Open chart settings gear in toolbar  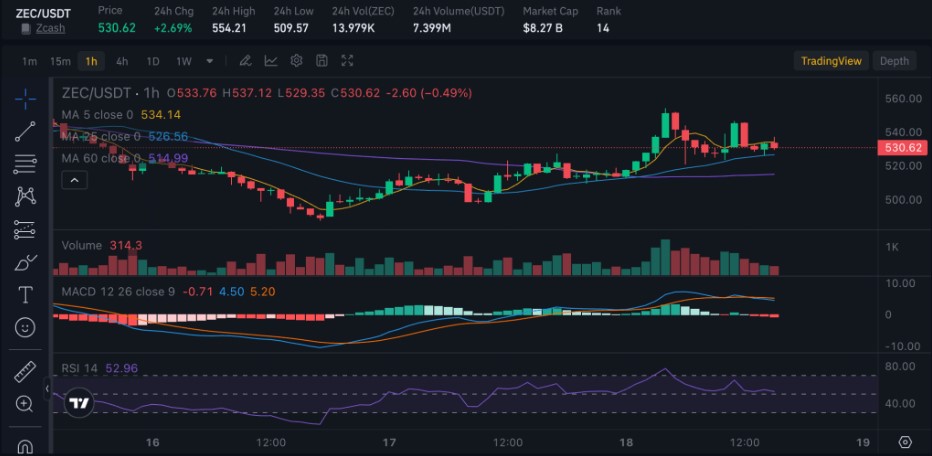(x=297, y=61)
